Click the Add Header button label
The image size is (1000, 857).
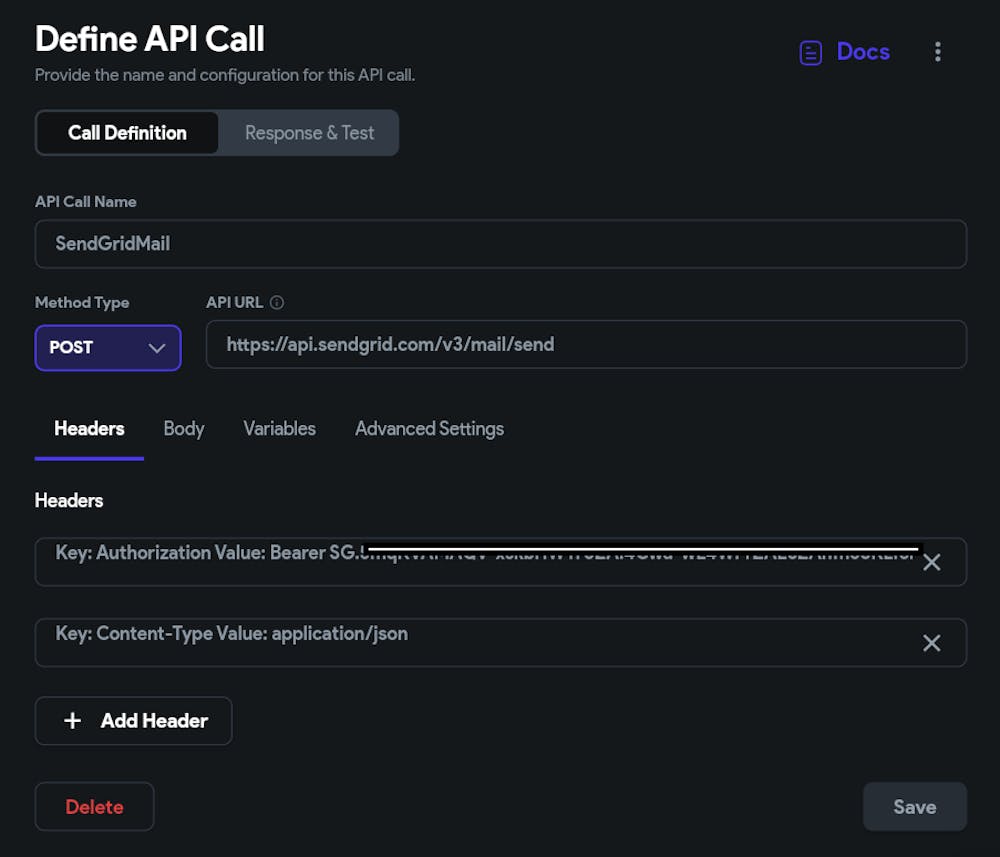(154, 721)
